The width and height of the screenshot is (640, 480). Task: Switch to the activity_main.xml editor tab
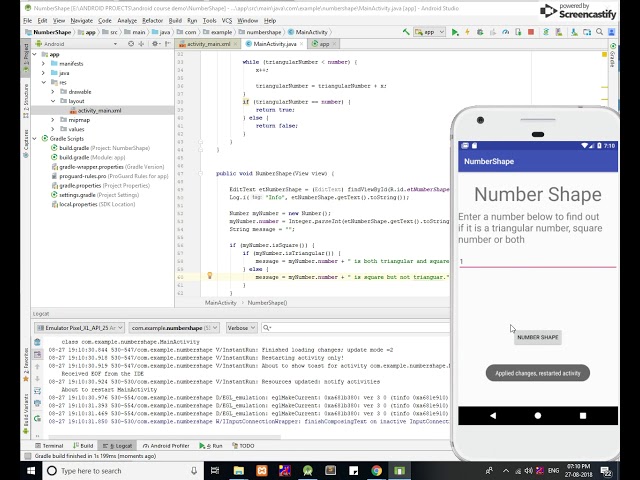click(208, 44)
